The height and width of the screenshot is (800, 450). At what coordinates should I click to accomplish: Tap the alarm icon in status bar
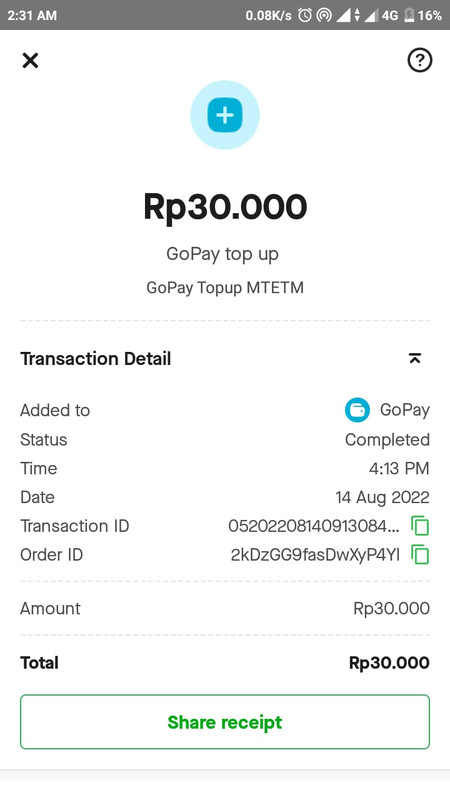[x=305, y=15]
